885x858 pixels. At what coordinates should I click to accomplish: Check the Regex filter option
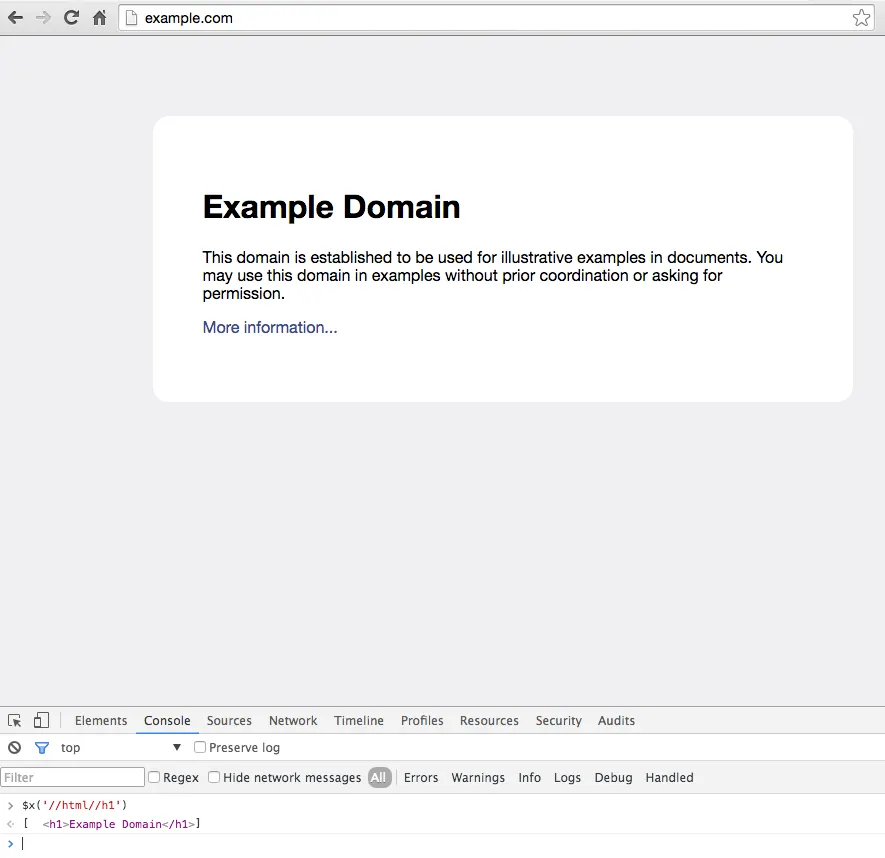[x=154, y=777]
